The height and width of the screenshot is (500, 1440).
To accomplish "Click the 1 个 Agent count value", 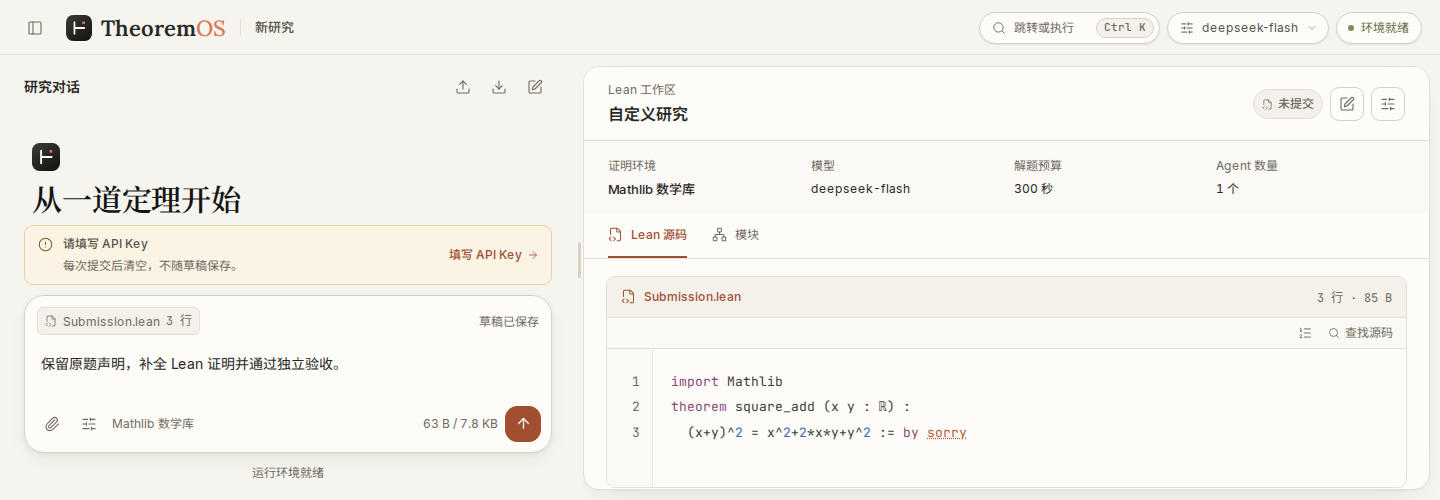I will (1227, 188).
